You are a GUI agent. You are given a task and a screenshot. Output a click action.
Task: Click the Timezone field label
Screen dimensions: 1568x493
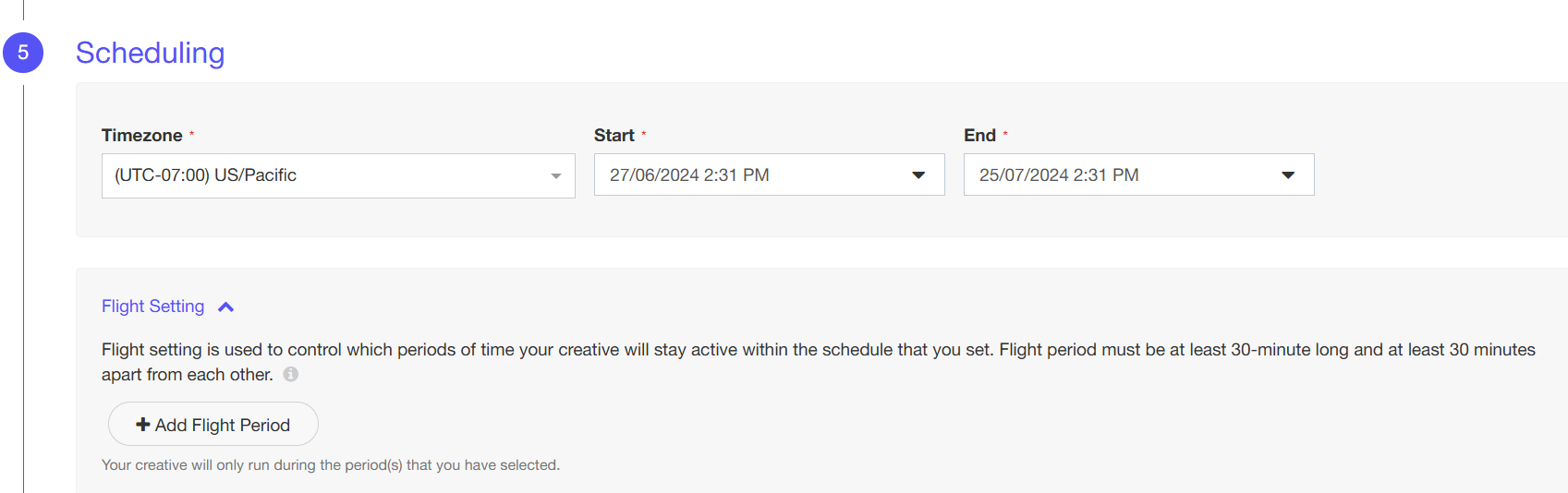[141, 136]
